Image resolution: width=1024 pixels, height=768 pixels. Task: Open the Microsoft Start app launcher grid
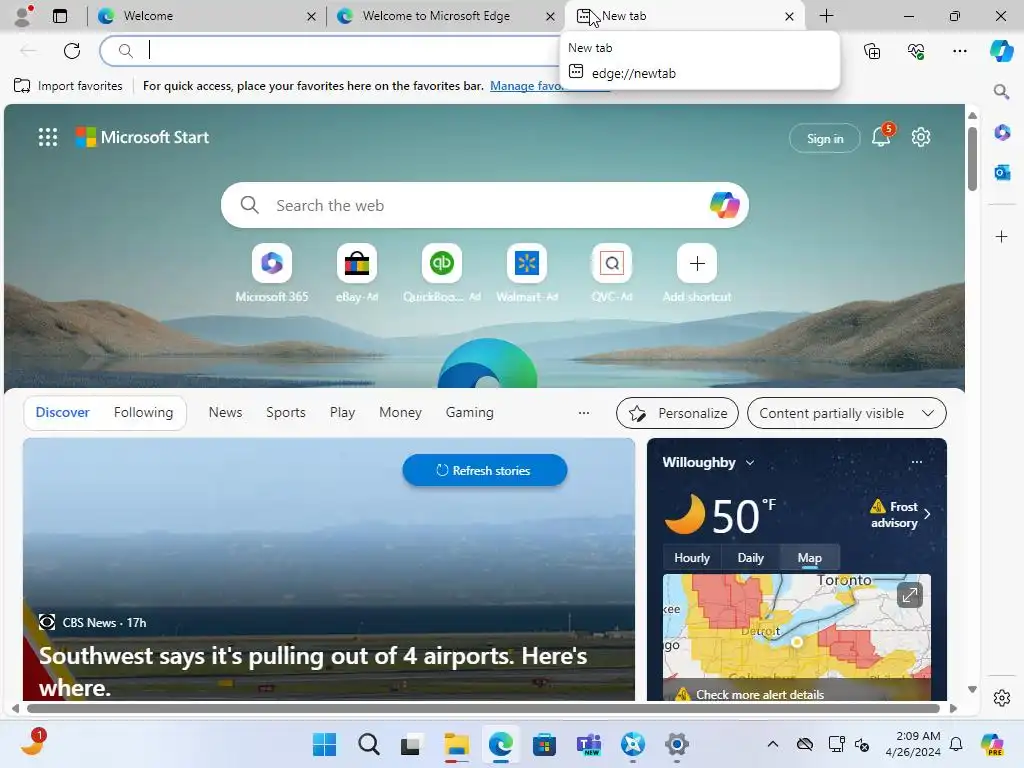48,137
